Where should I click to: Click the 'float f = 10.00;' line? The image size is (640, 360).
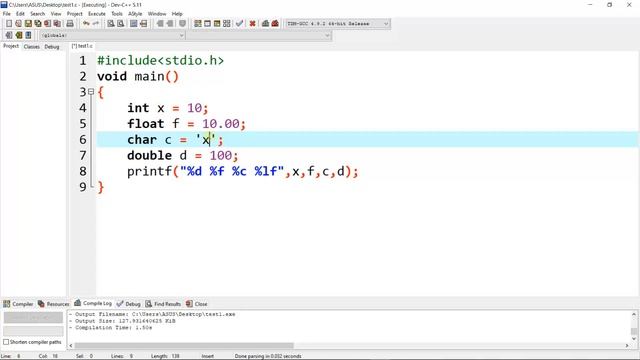point(187,124)
